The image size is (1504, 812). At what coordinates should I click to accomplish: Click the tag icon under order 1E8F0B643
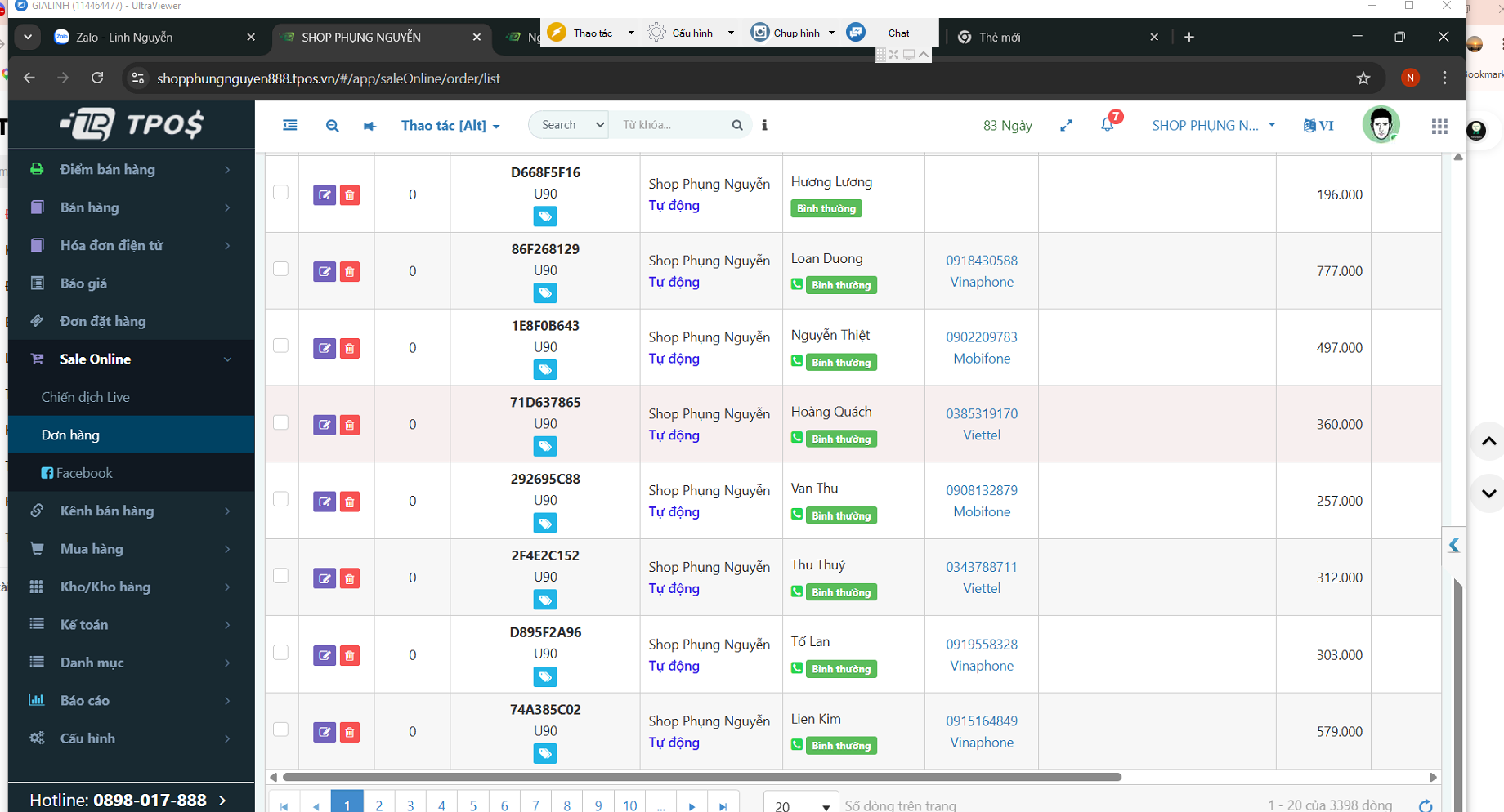point(545,370)
